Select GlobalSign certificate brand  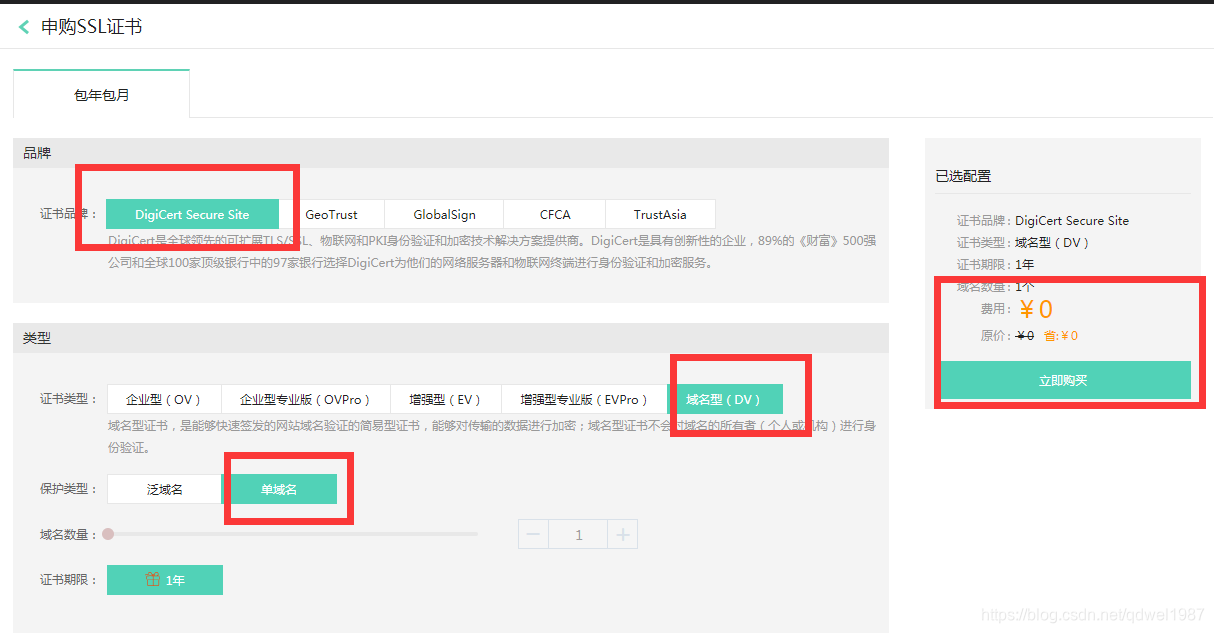pyautogui.click(x=444, y=214)
